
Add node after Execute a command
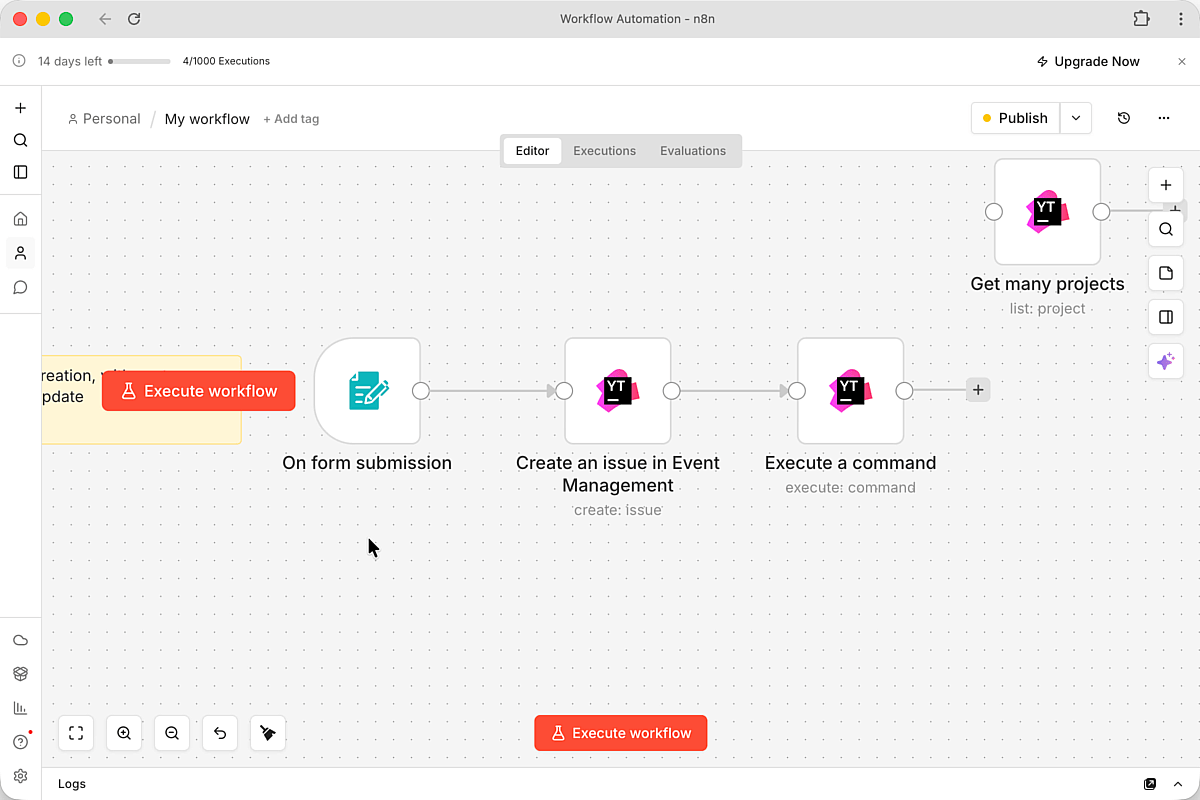(x=978, y=391)
